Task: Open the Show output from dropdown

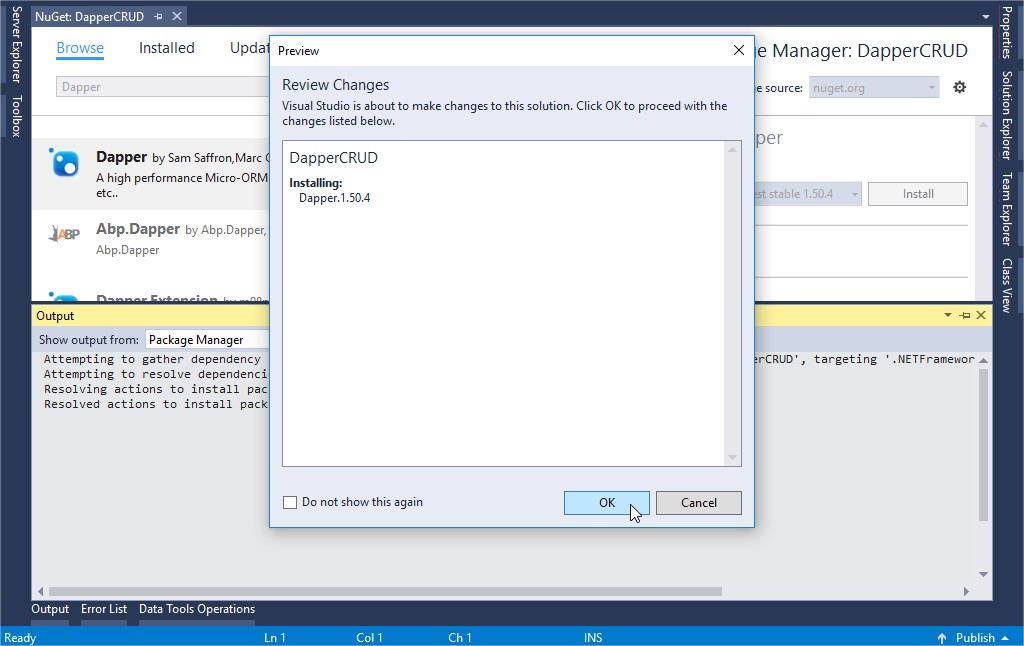Action: tap(207, 339)
